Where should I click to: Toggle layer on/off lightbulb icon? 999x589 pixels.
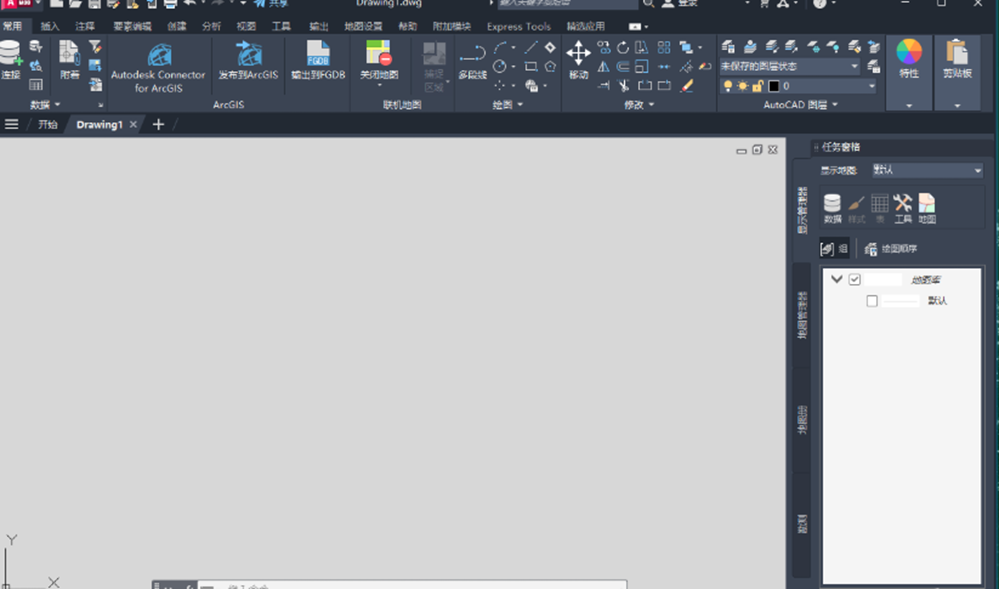(x=728, y=86)
